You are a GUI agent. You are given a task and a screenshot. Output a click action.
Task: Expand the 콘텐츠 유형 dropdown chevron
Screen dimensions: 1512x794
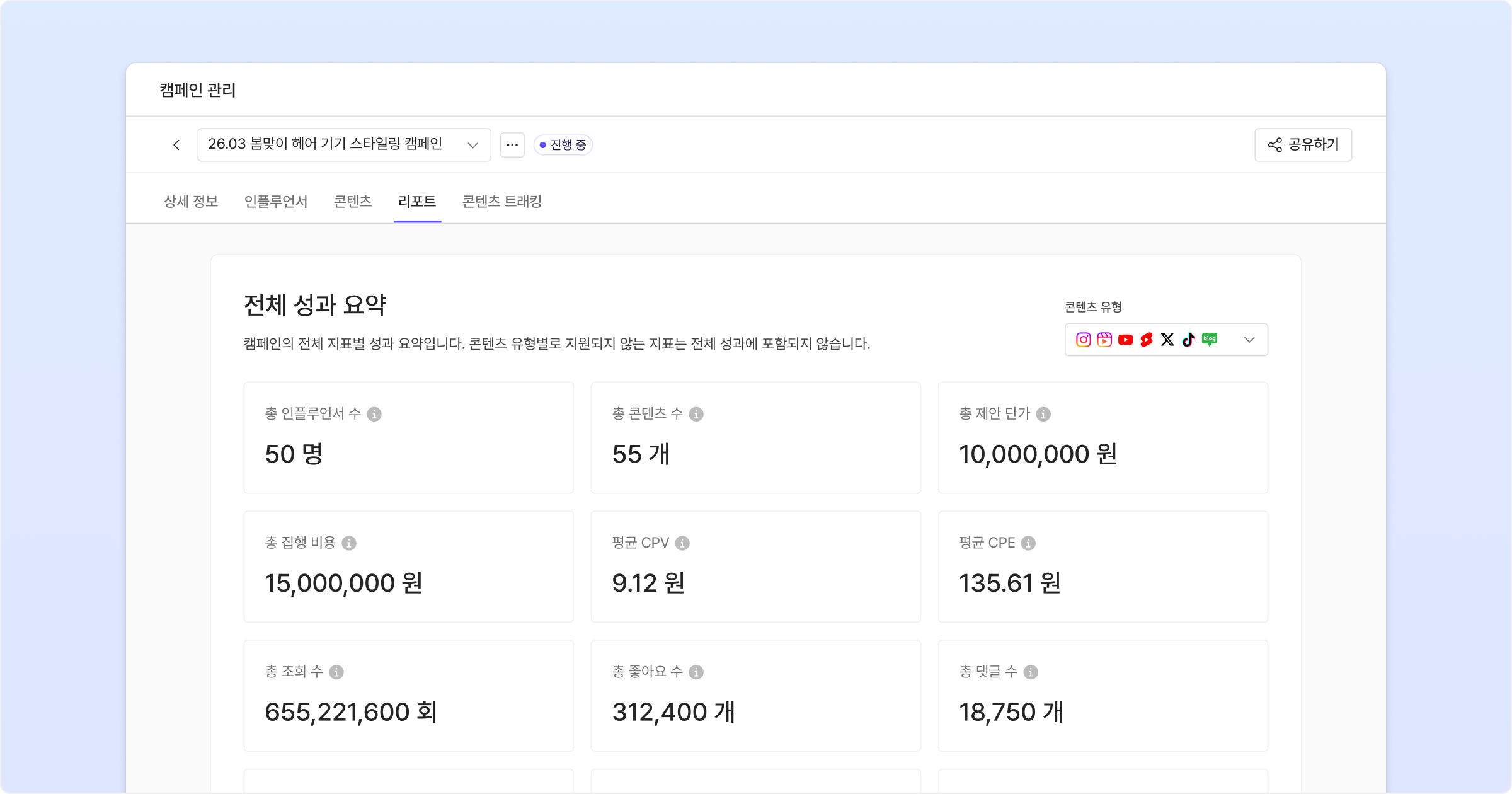pyautogui.click(x=1249, y=340)
